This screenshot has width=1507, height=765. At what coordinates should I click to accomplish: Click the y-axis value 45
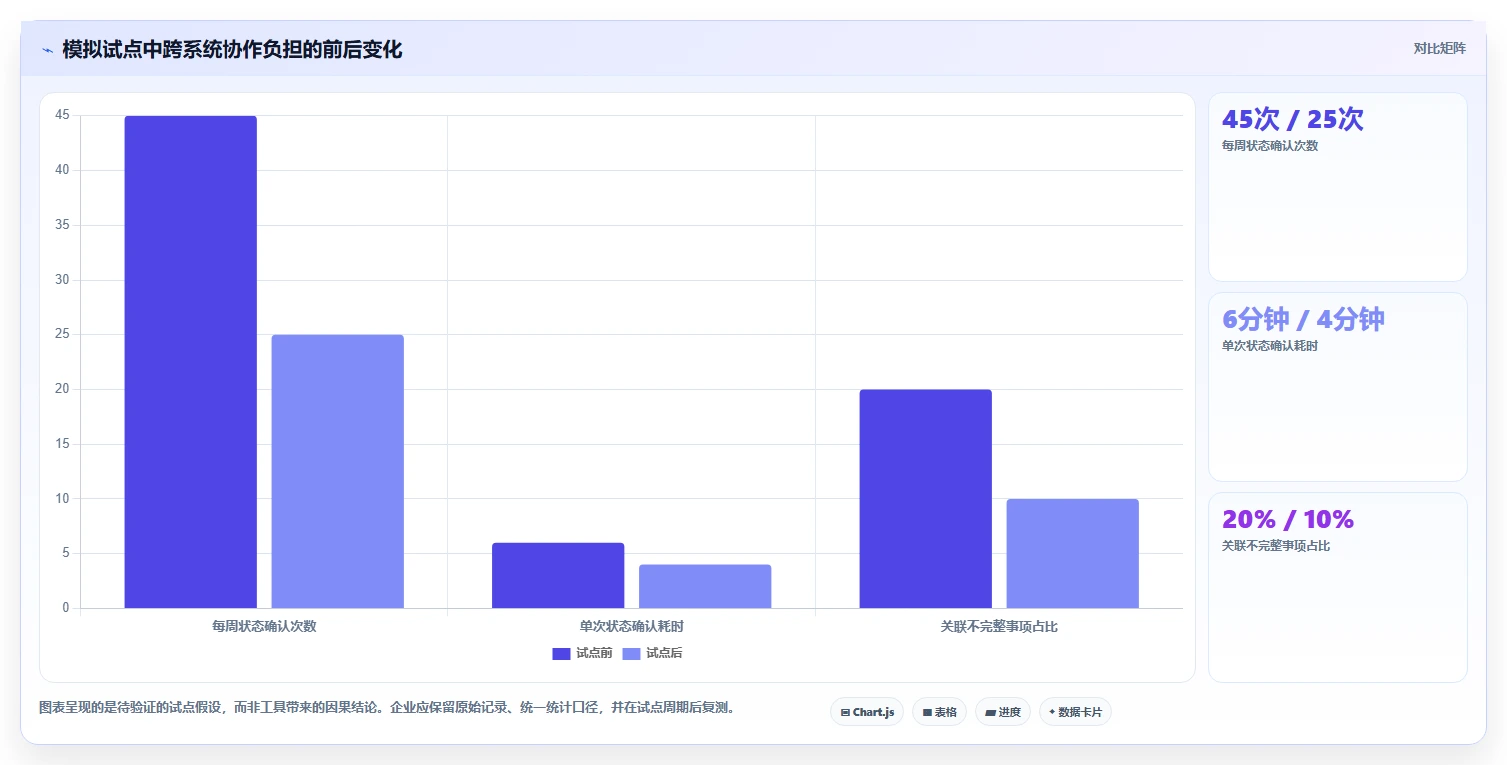62,115
